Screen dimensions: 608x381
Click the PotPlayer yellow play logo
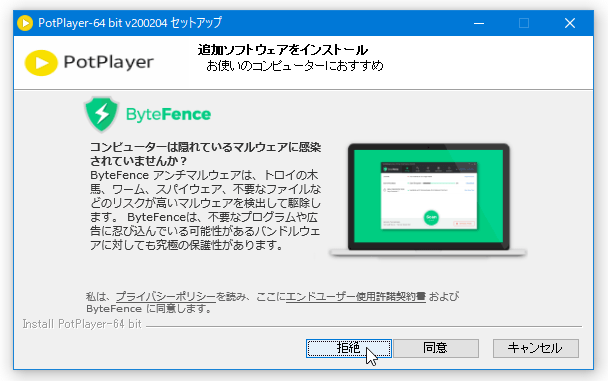(41, 63)
